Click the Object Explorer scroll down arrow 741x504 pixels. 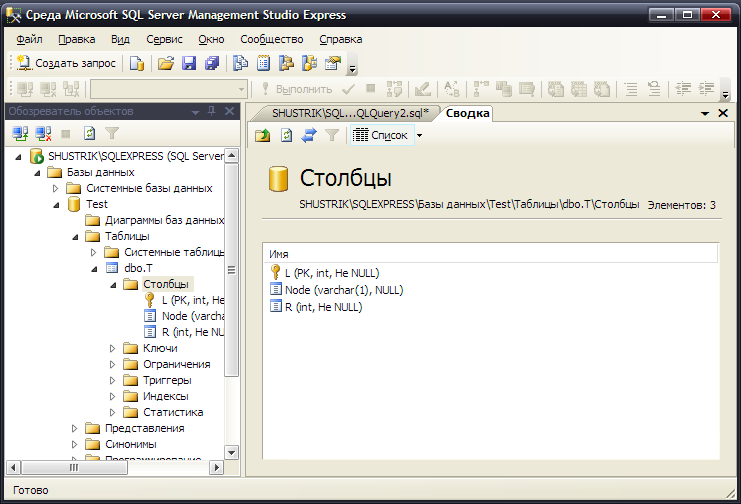[232, 452]
